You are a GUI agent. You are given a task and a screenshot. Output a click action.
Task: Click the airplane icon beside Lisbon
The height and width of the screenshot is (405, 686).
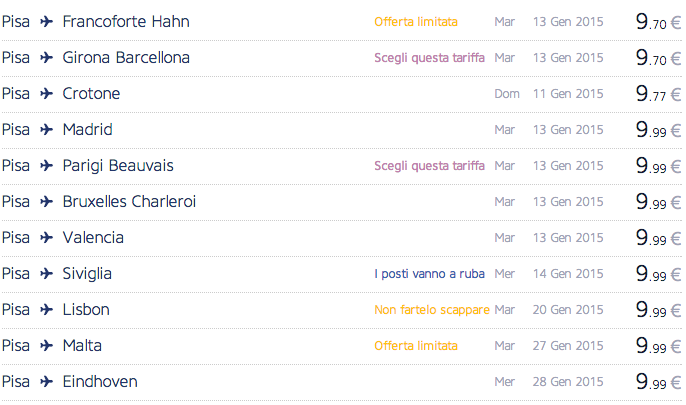pos(46,309)
